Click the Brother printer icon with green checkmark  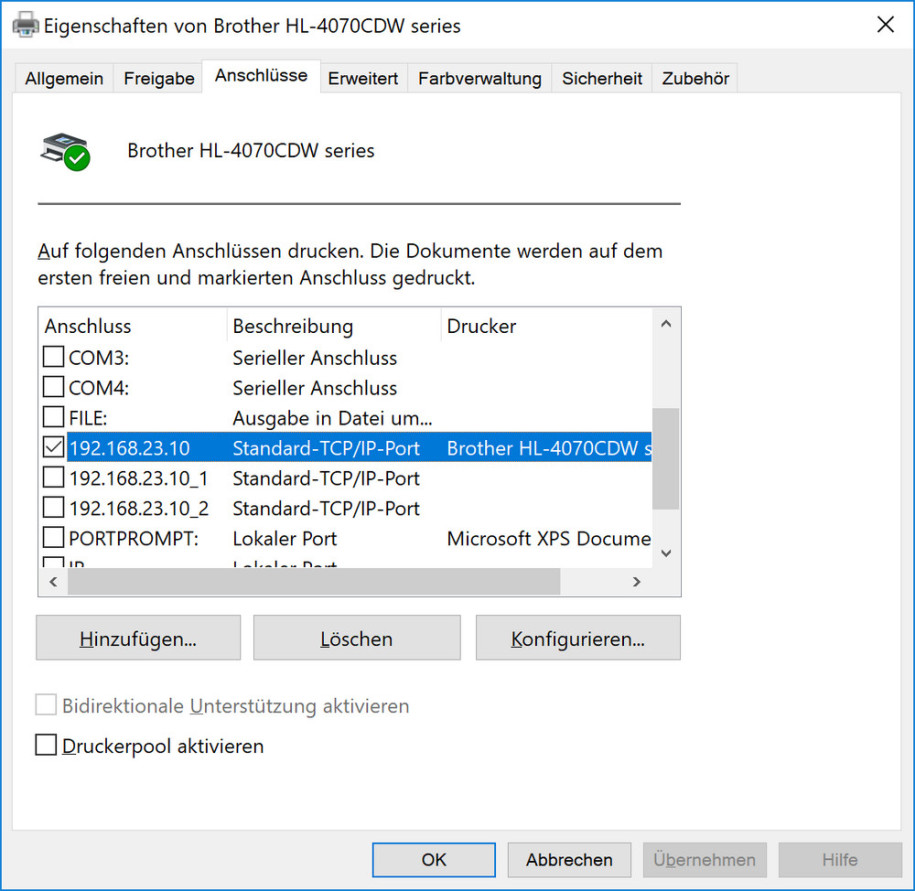pos(65,152)
